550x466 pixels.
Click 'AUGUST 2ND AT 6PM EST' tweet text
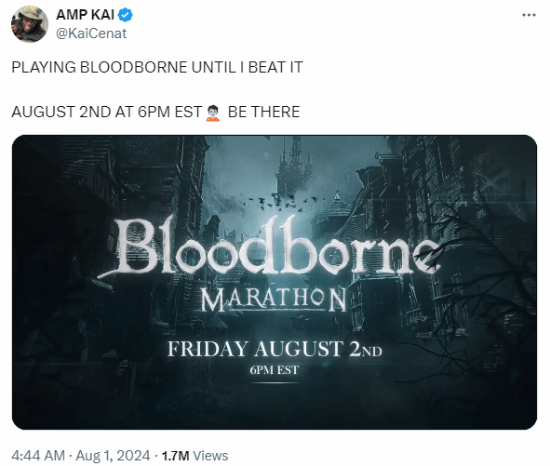click(x=107, y=112)
